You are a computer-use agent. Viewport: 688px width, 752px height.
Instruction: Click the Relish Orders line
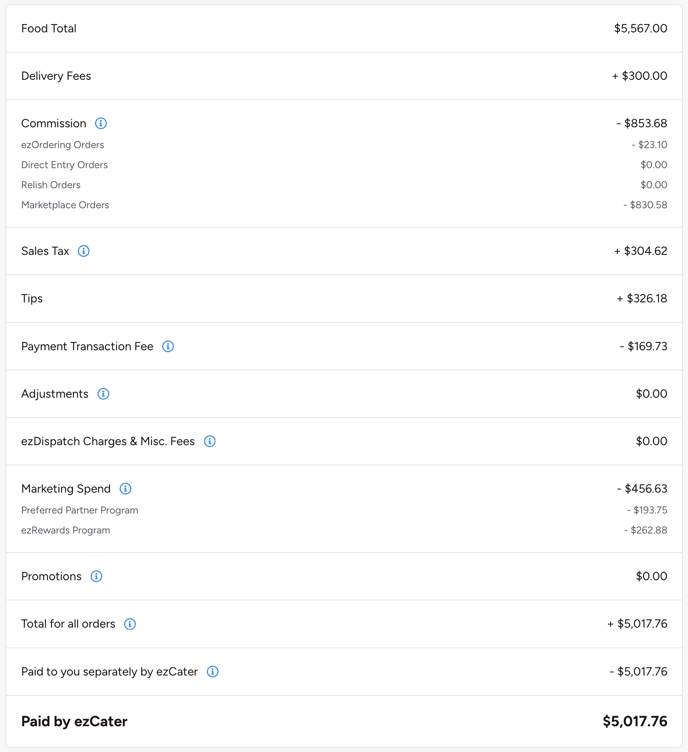click(x=51, y=185)
